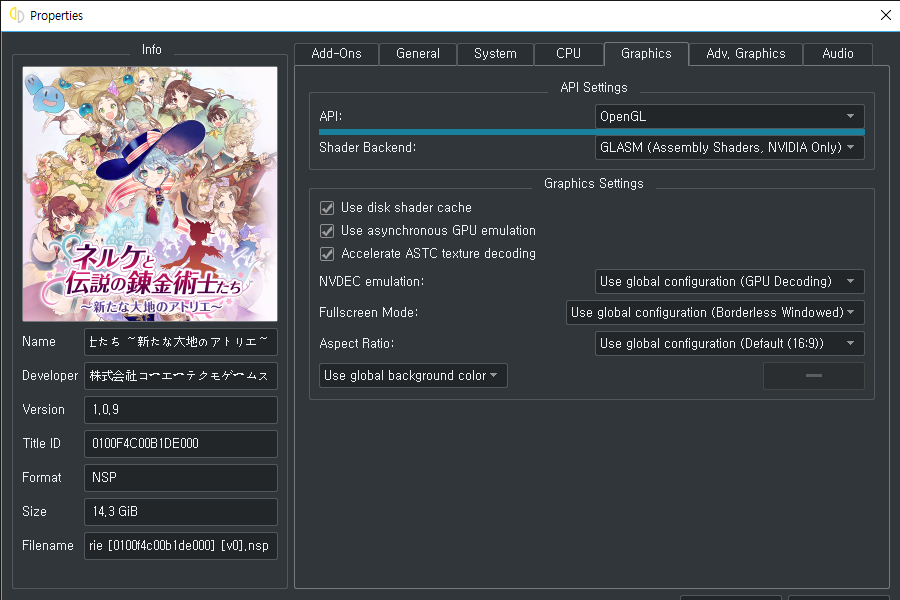The height and width of the screenshot is (600, 900).
Task: Toggle Use disk shader cache checkbox
Action: coord(327,208)
